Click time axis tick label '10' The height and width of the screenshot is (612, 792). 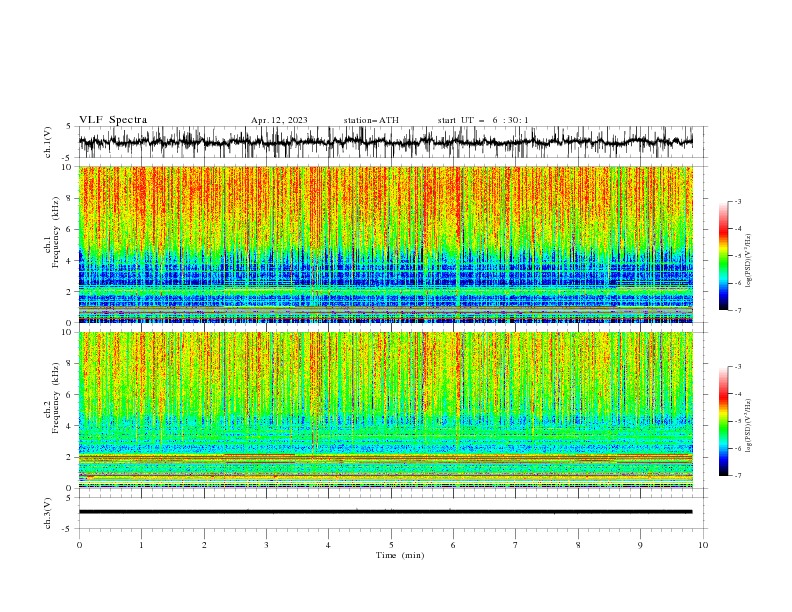(x=703, y=545)
